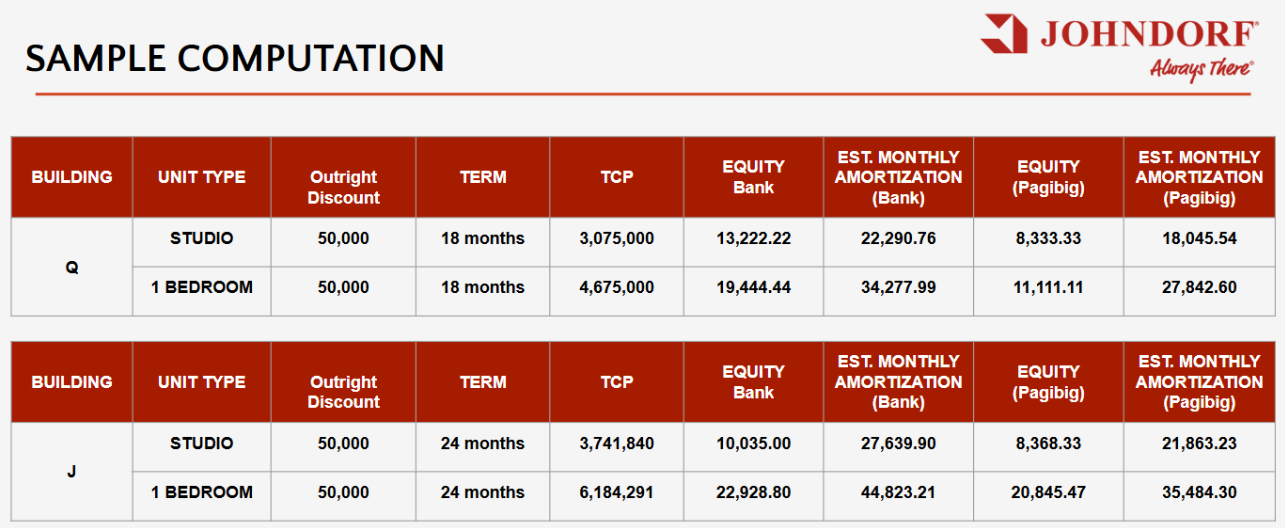Select the 13,222.22 bank equity cell
This screenshot has height=528, width=1285.
(x=753, y=239)
